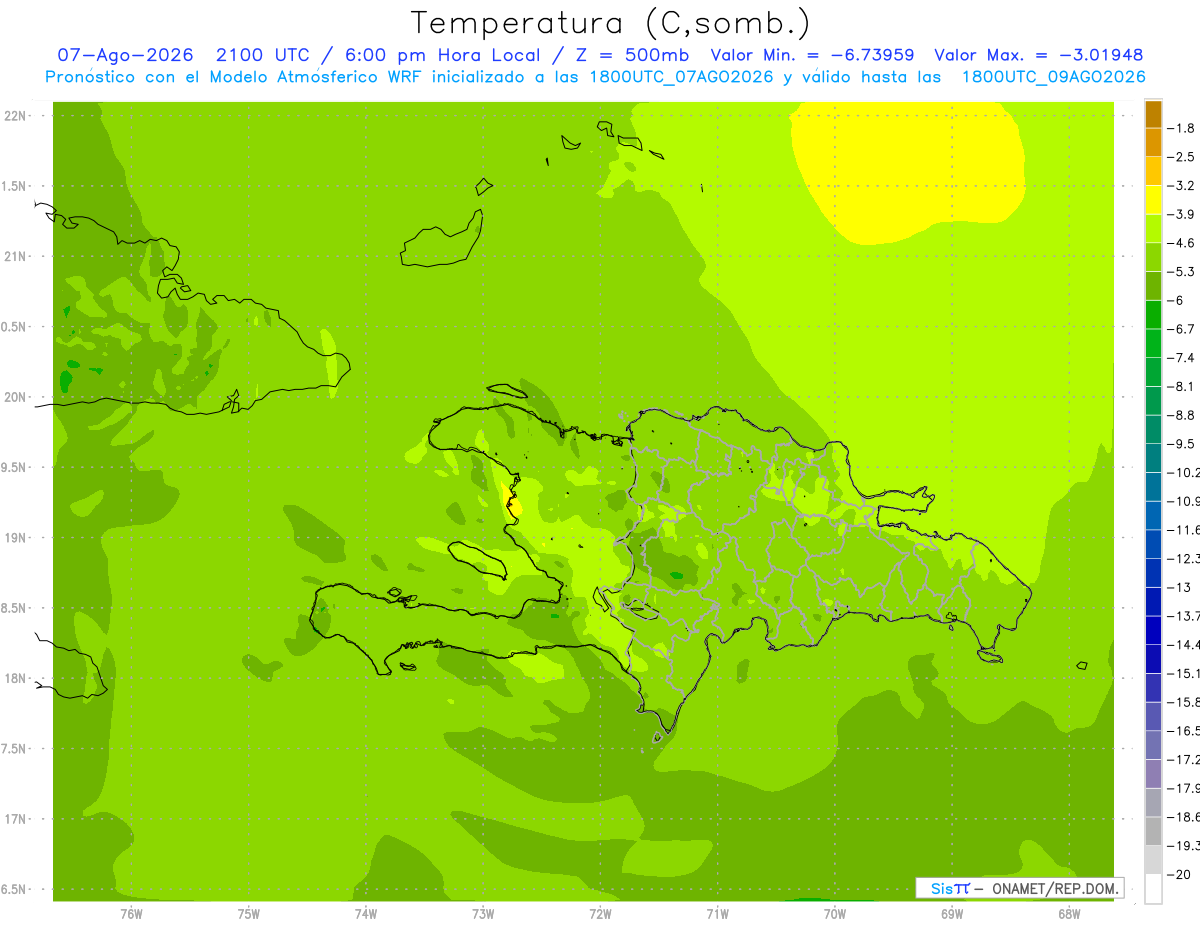1200x927 pixels.
Task: Click the "73W" longitude label
Action: click(483, 914)
